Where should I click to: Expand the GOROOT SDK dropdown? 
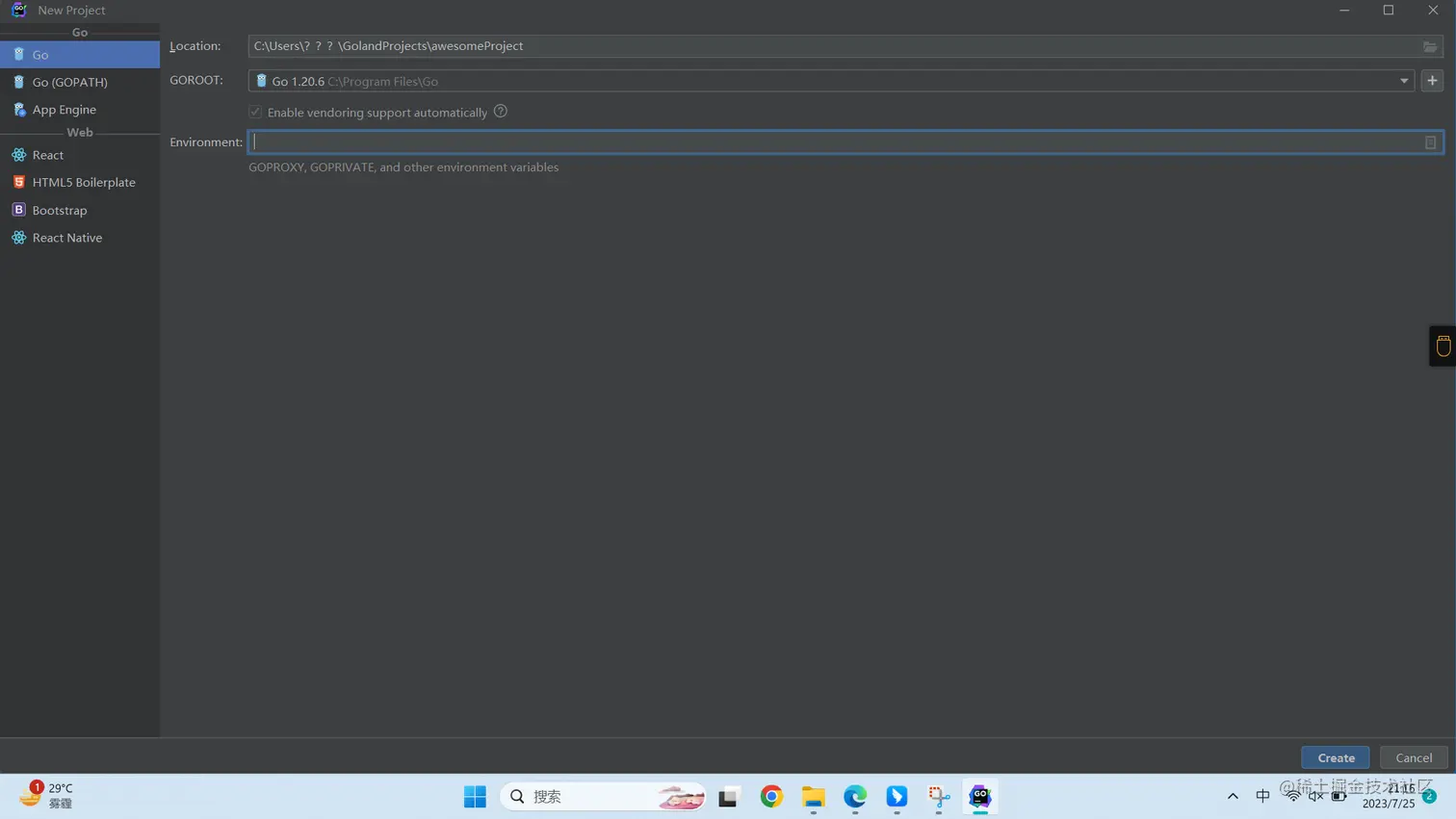pos(1404,81)
